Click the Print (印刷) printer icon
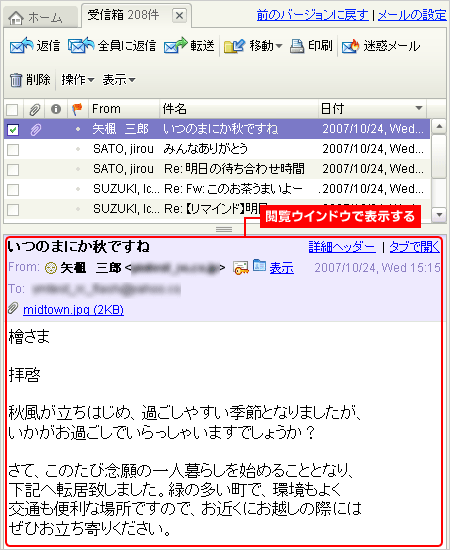Image resolution: width=450 pixels, height=550 pixels. point(297,46)
